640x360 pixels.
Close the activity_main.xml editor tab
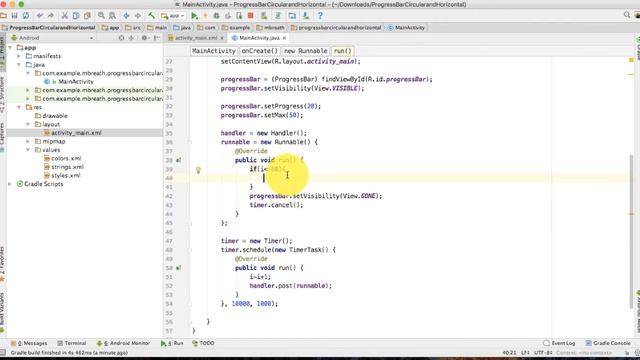(x=222, y=38)
